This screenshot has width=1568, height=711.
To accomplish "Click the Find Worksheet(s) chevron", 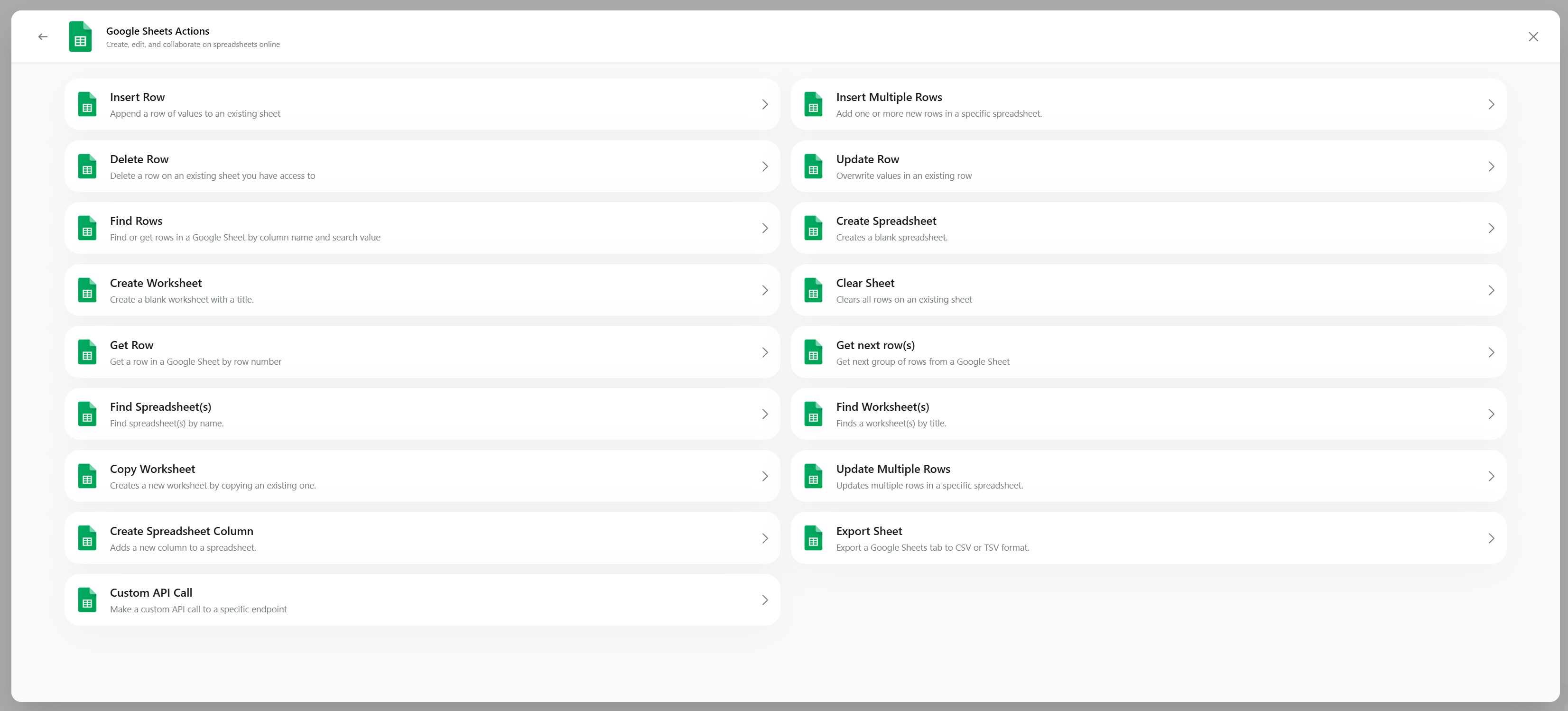I will (x=1491, y=415).
